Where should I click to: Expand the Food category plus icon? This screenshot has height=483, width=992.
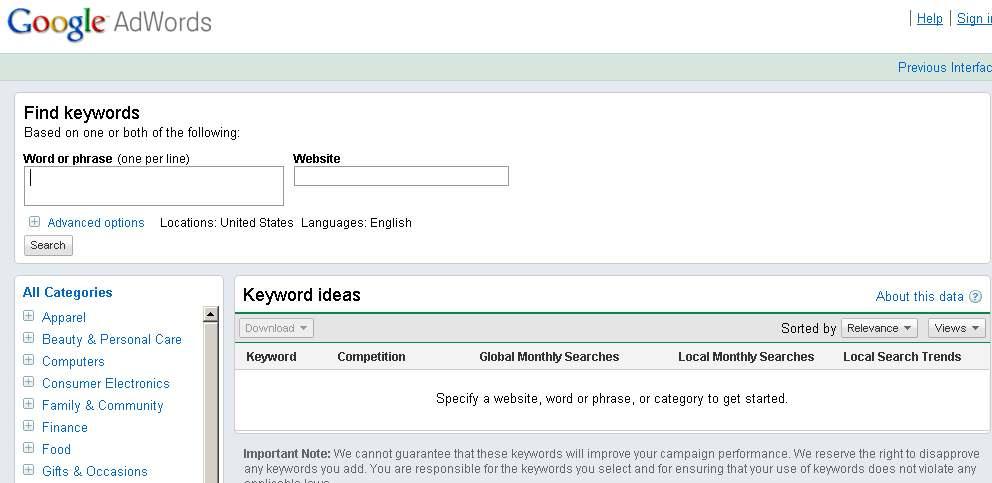[29, 449]
